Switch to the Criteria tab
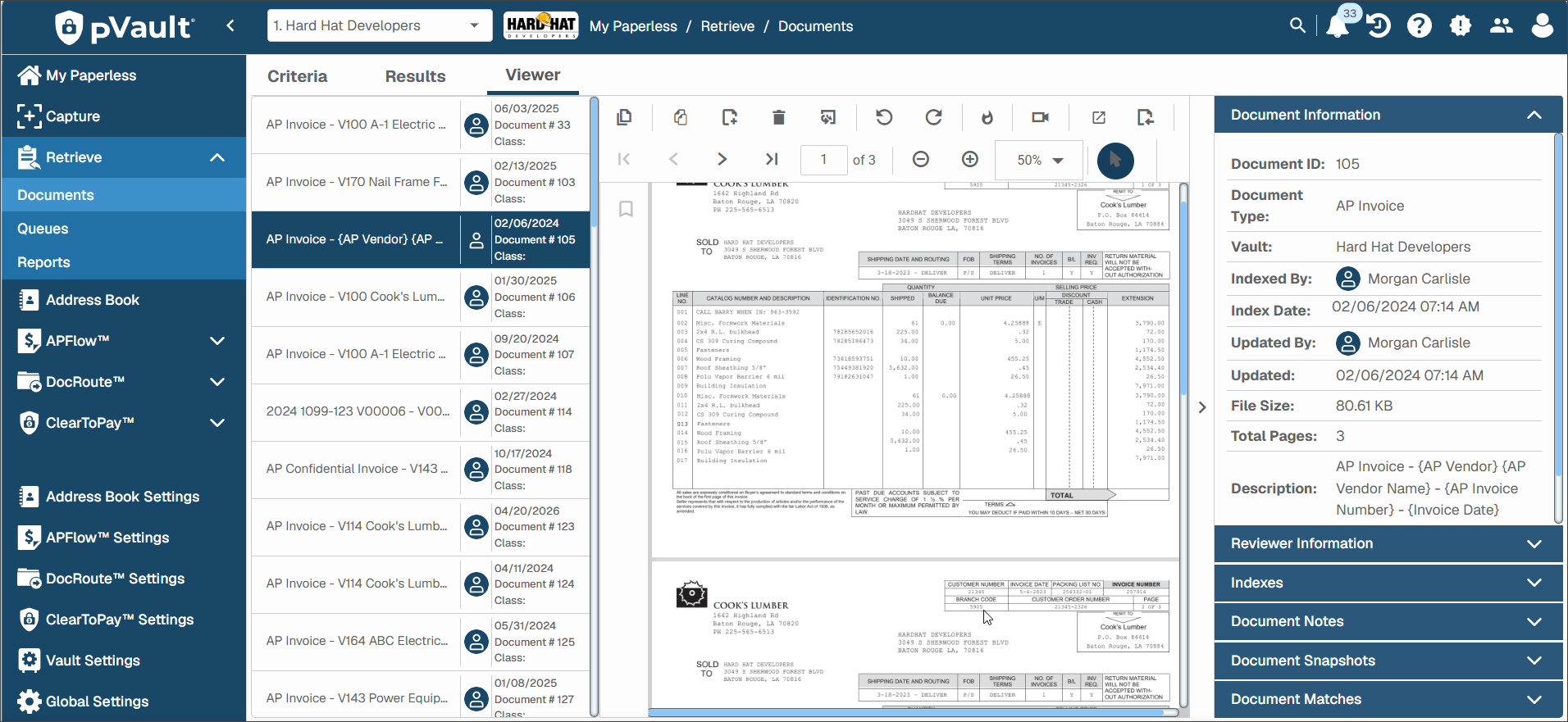Image resolution: width=1568 pixels, height=722 pixels. [297, 76]
